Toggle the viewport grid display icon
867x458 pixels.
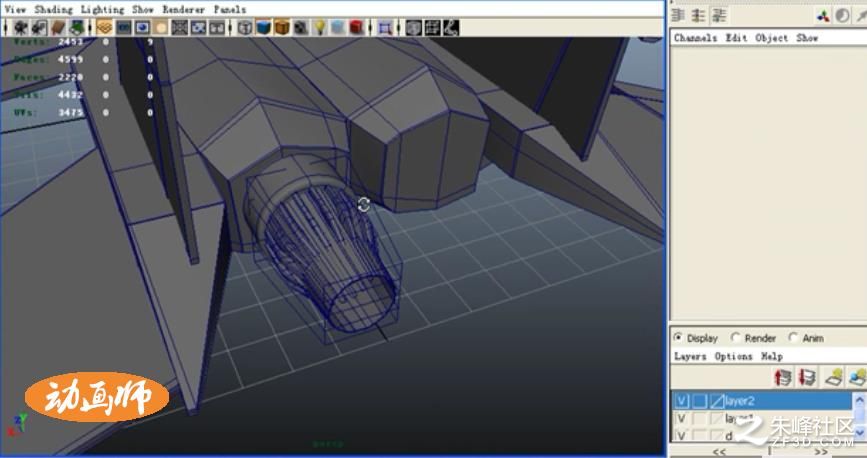tap(104, 27)
